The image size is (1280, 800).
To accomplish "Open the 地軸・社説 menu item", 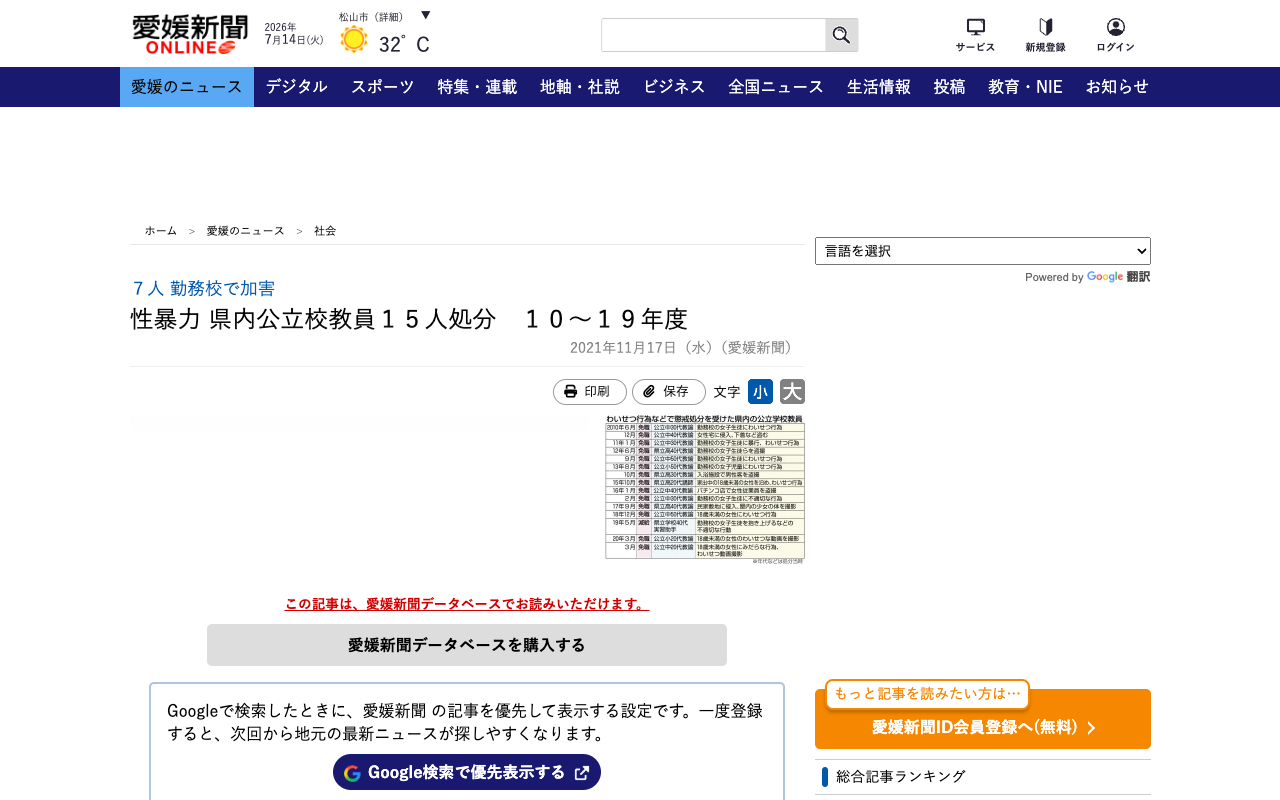I will 580,87.
